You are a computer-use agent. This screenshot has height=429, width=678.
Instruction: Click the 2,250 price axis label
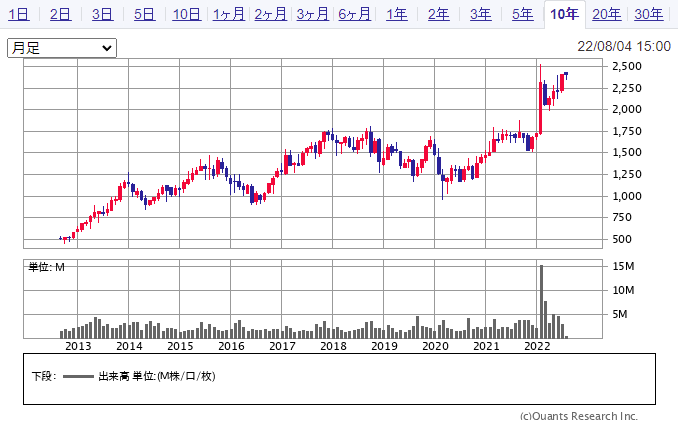(x=627, y=88)
